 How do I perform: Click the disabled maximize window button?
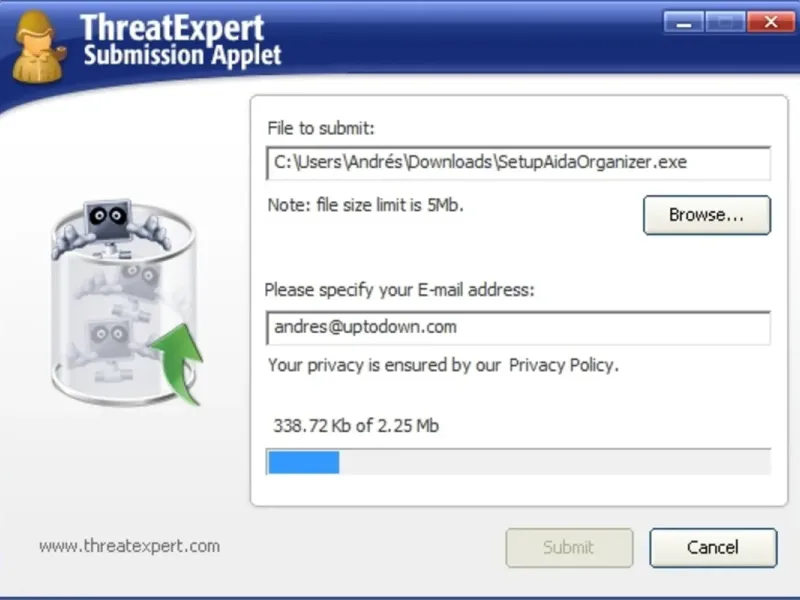pos(725,22)
